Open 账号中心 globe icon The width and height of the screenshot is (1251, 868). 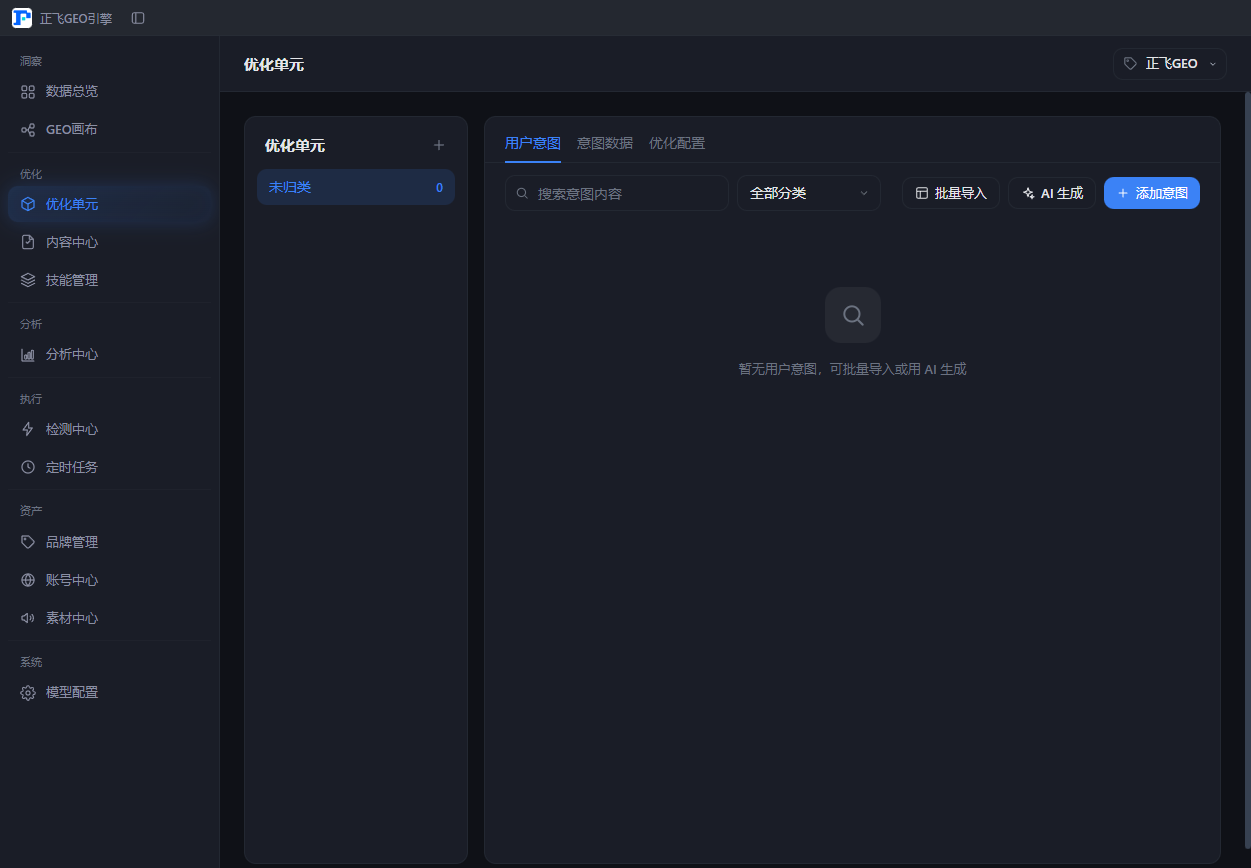(x=28, y=580)
